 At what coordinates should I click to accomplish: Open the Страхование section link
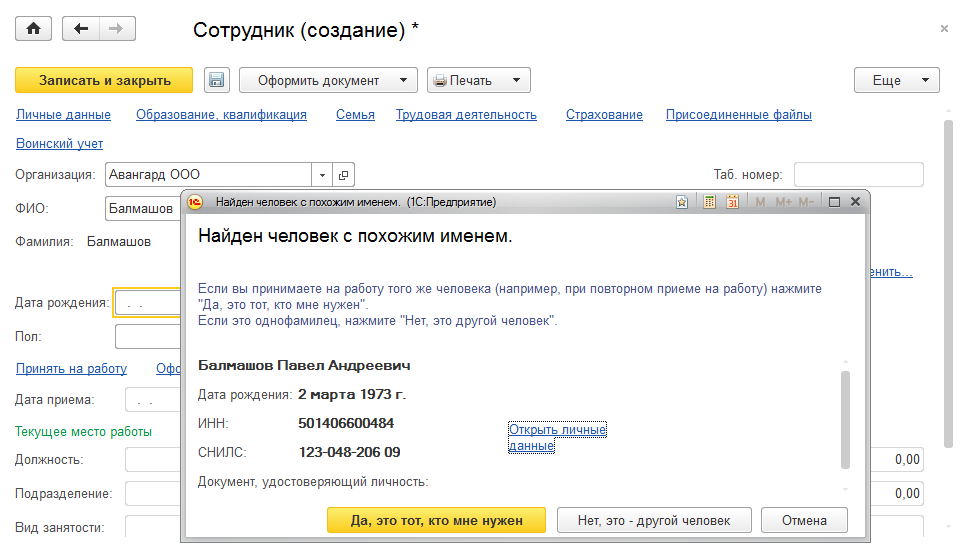coord(604,115)
